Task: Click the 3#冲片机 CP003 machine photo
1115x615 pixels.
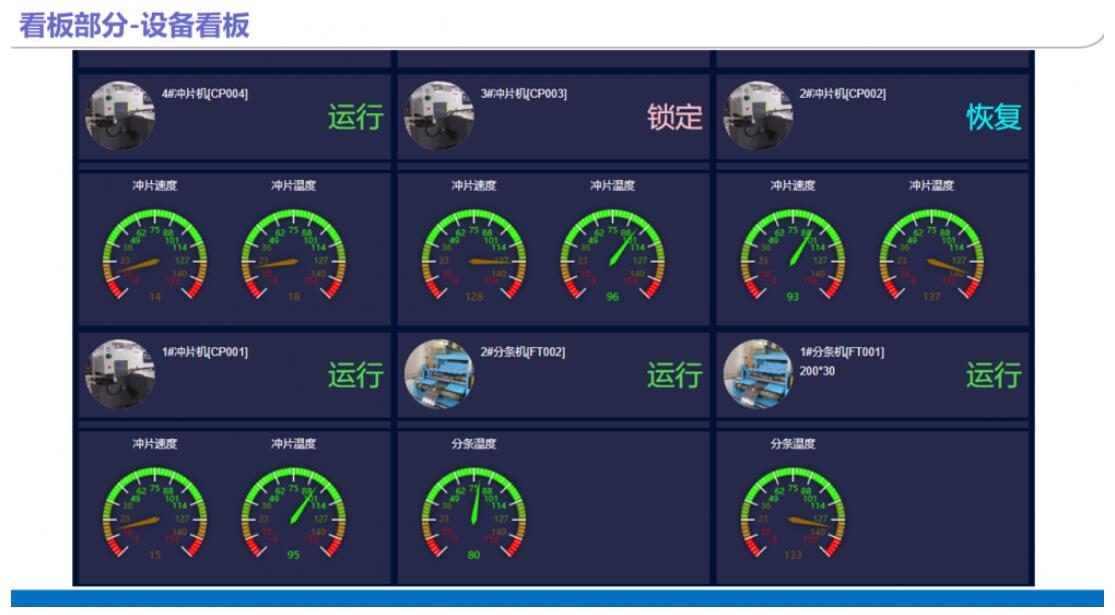Action: tap(439, 116)
